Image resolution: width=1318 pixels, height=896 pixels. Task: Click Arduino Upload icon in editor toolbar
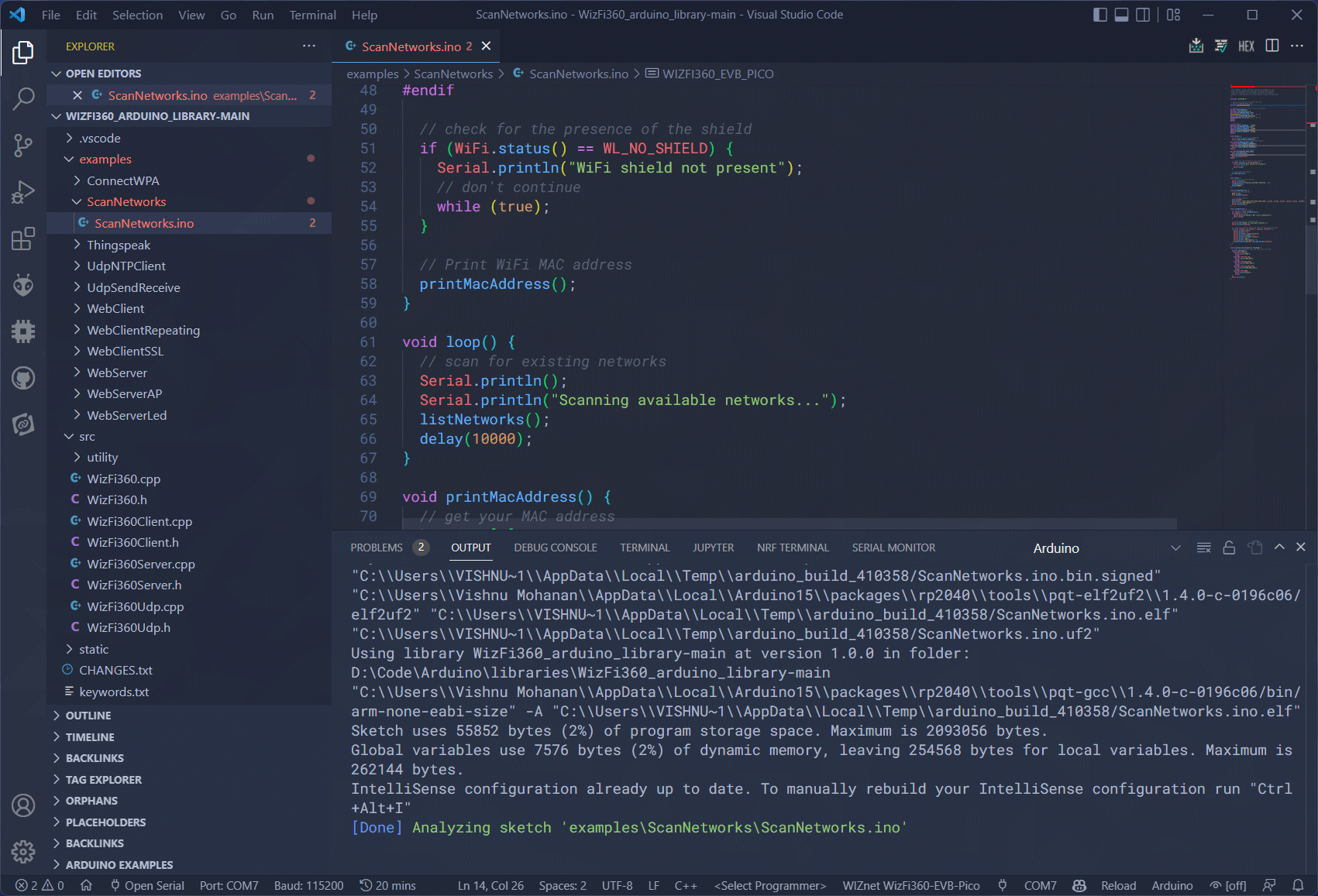[x=1196, y=46]
